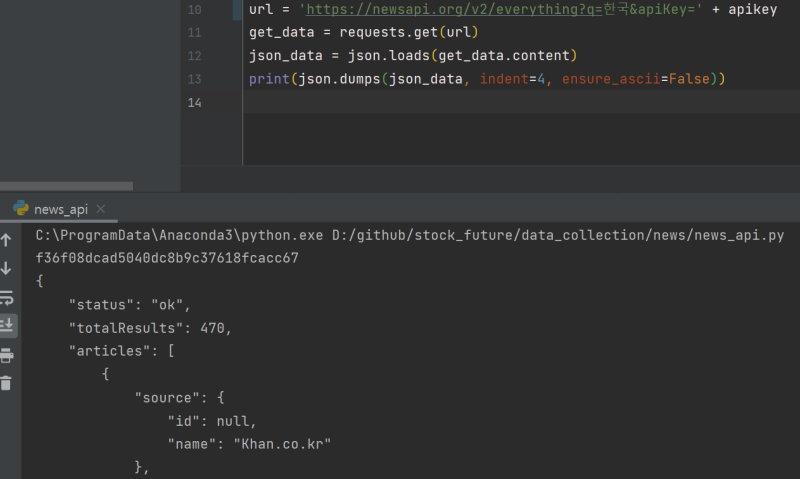800x479 pixels.
Task: Toggle Scroll to End in console
Action: (7, 325)
